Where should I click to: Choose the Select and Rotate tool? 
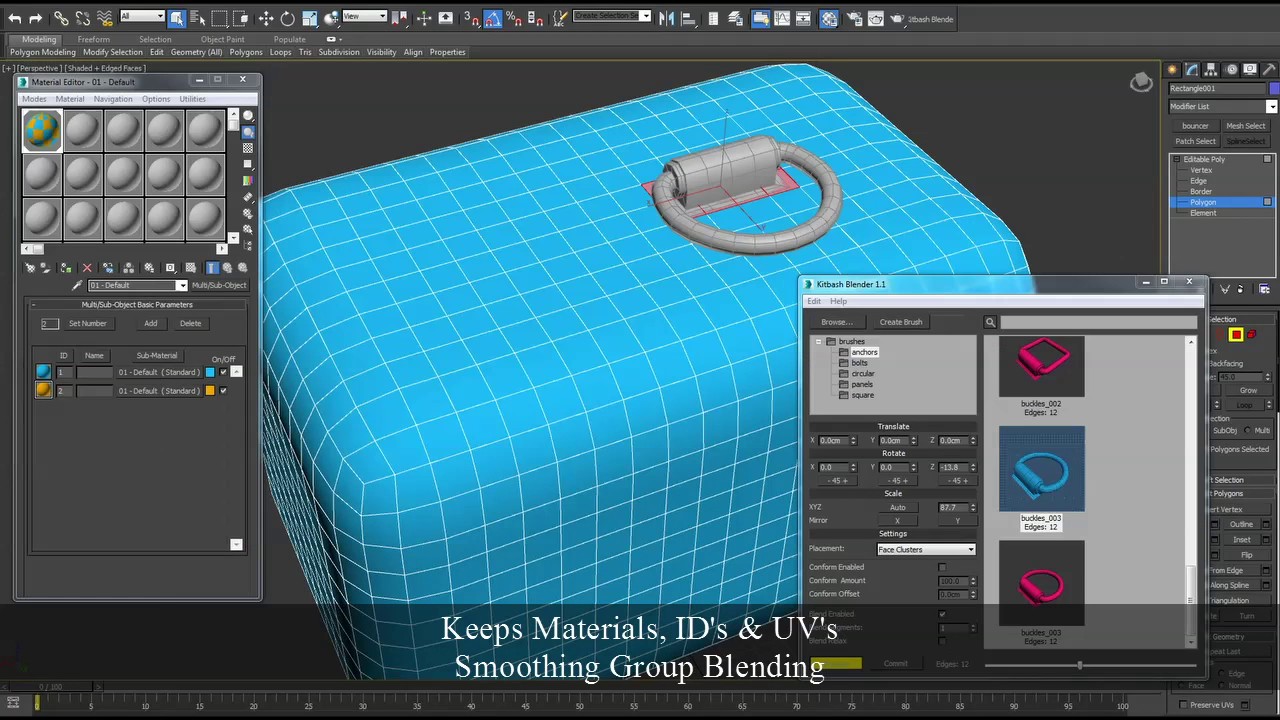pyautogui.click(x=287, y=18)
